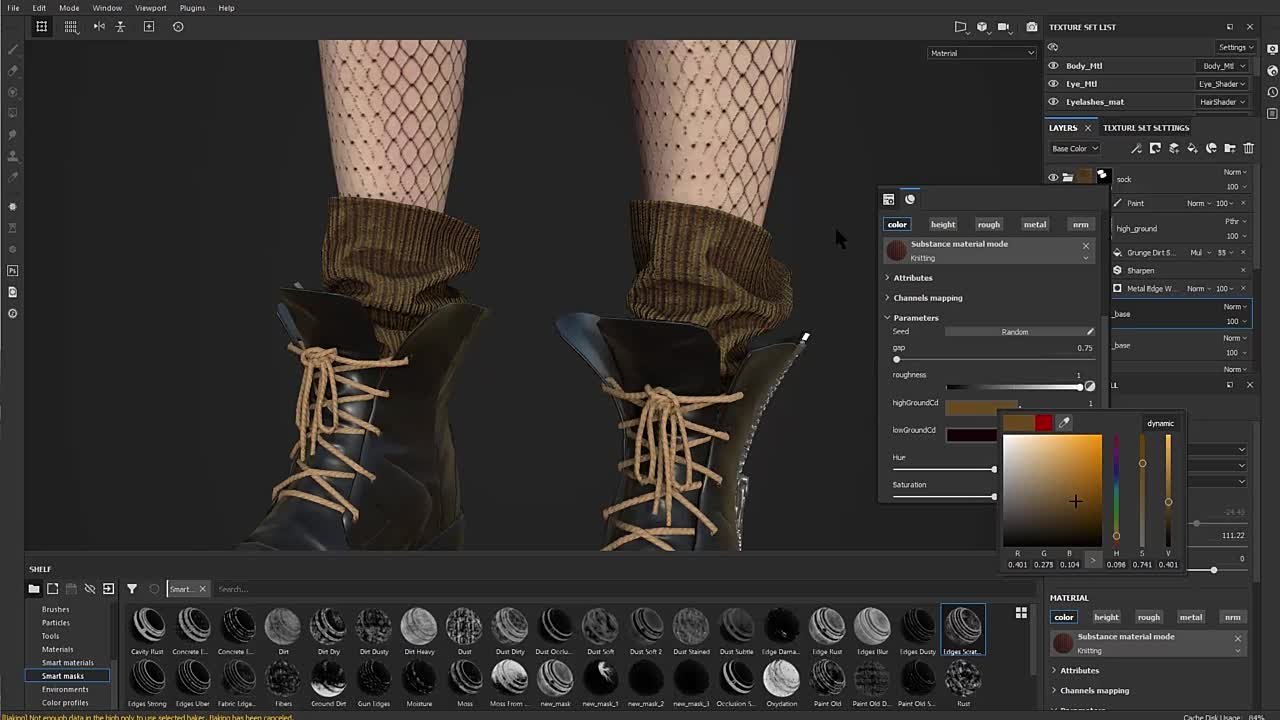
Task: Click the 3D cube view icon above viewport
Action: click(x=982, y=27)
